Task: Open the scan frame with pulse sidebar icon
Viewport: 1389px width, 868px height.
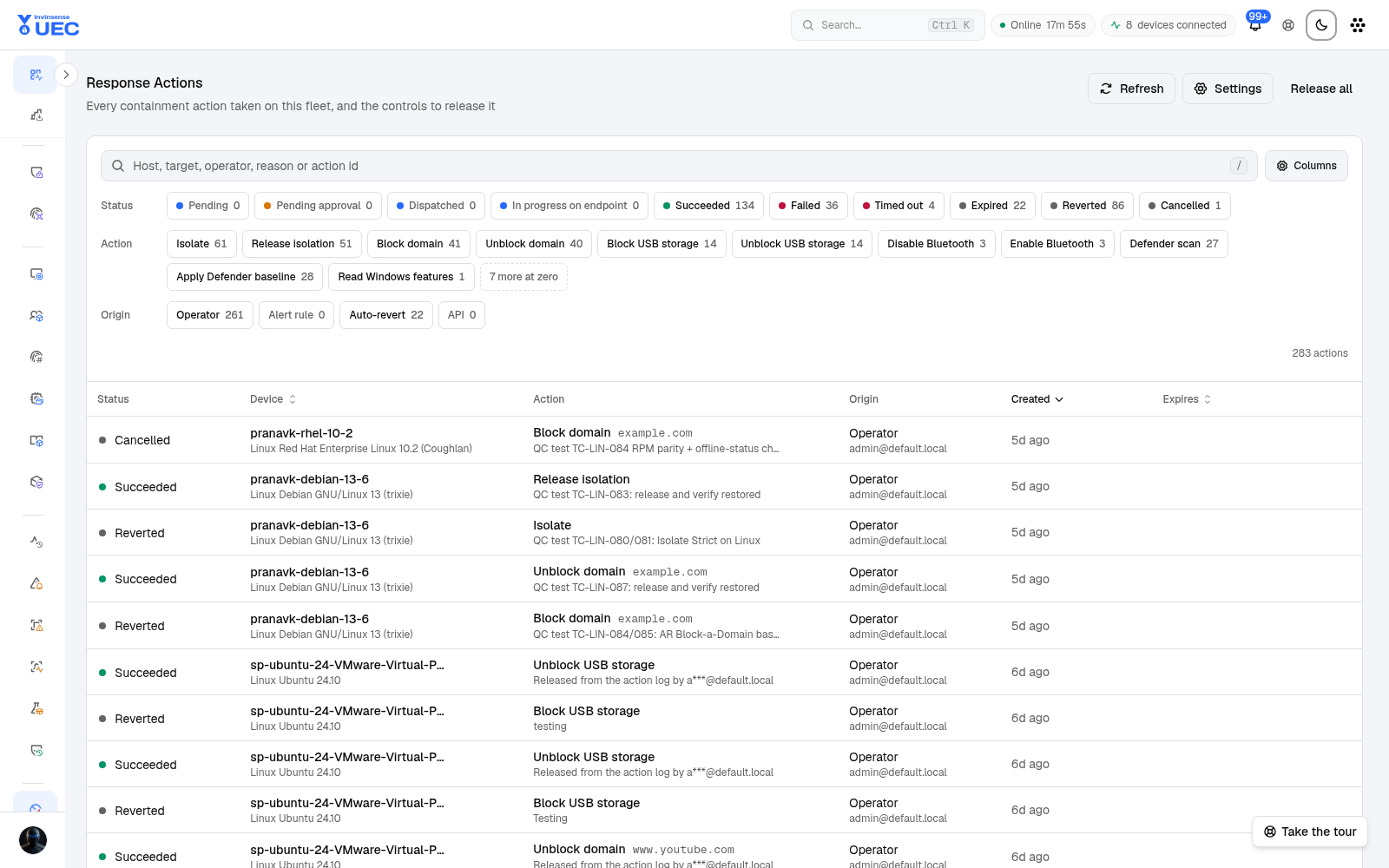Action: [x=36, y=667]
